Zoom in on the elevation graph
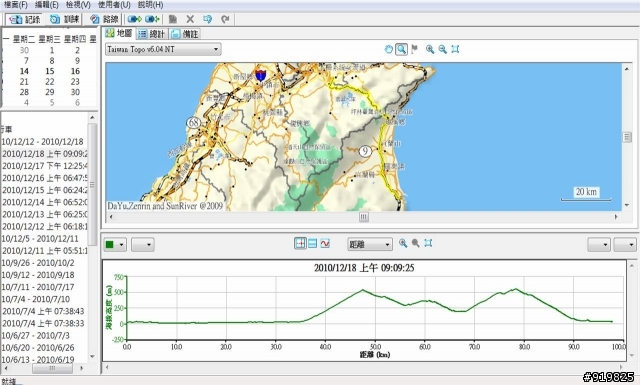Image resolution: width=640 pixels, height=385 pixels. 403,243
